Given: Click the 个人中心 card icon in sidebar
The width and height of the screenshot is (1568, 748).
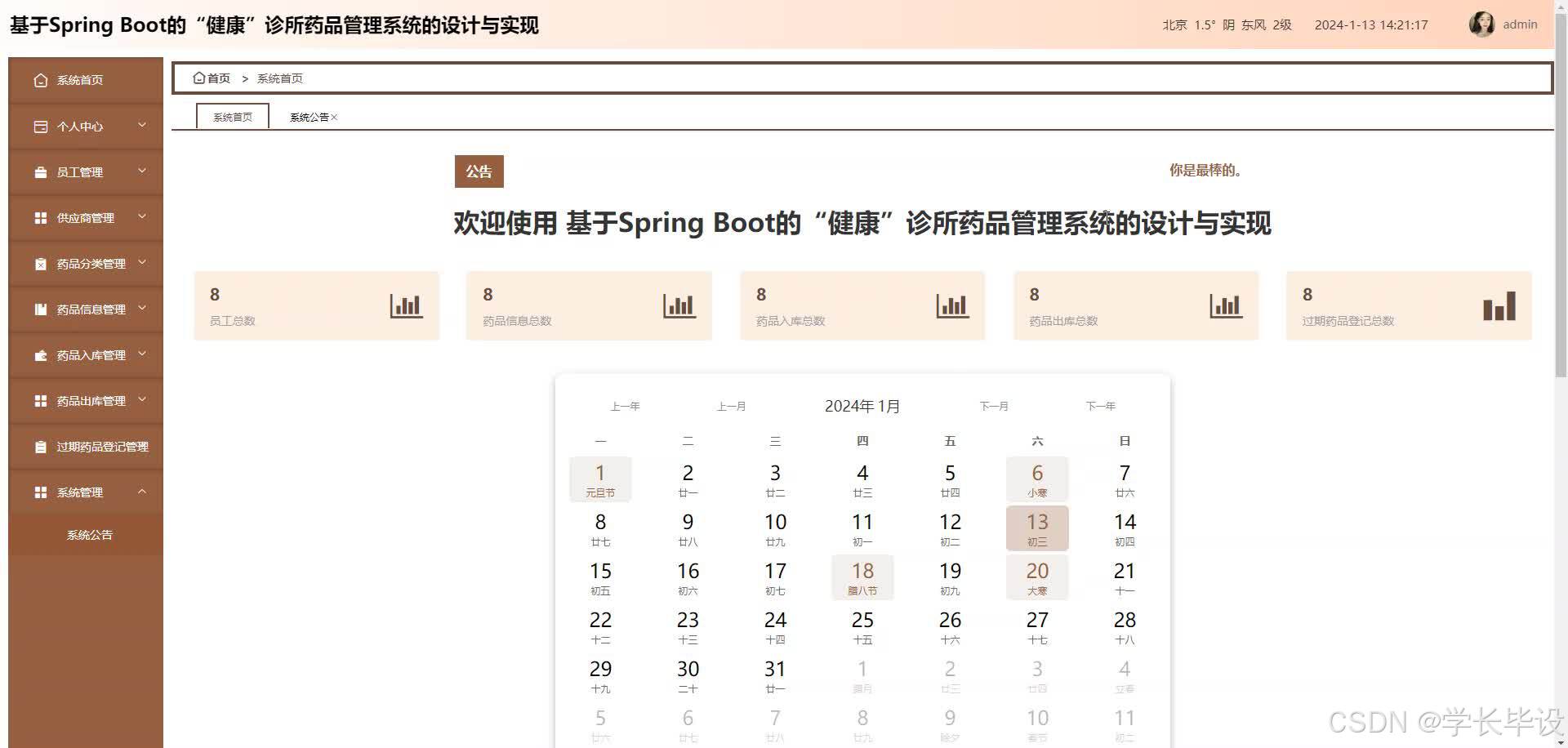Looking at the screenshot, I should click(x=41, y=127).
